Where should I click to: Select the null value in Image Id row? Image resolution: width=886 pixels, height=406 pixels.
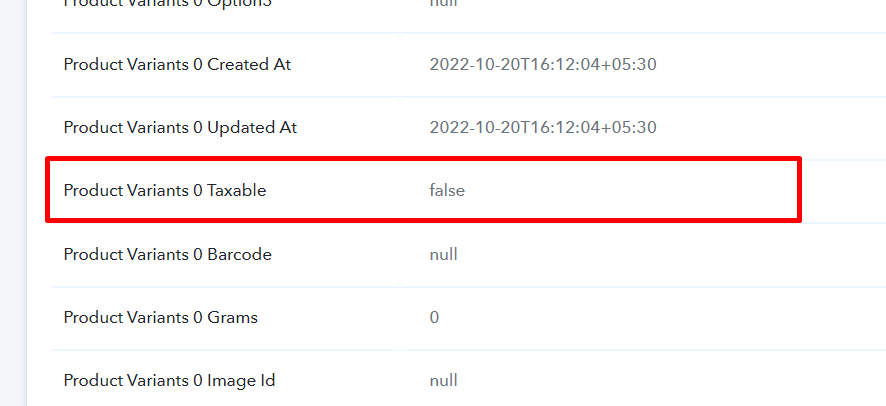443,381
